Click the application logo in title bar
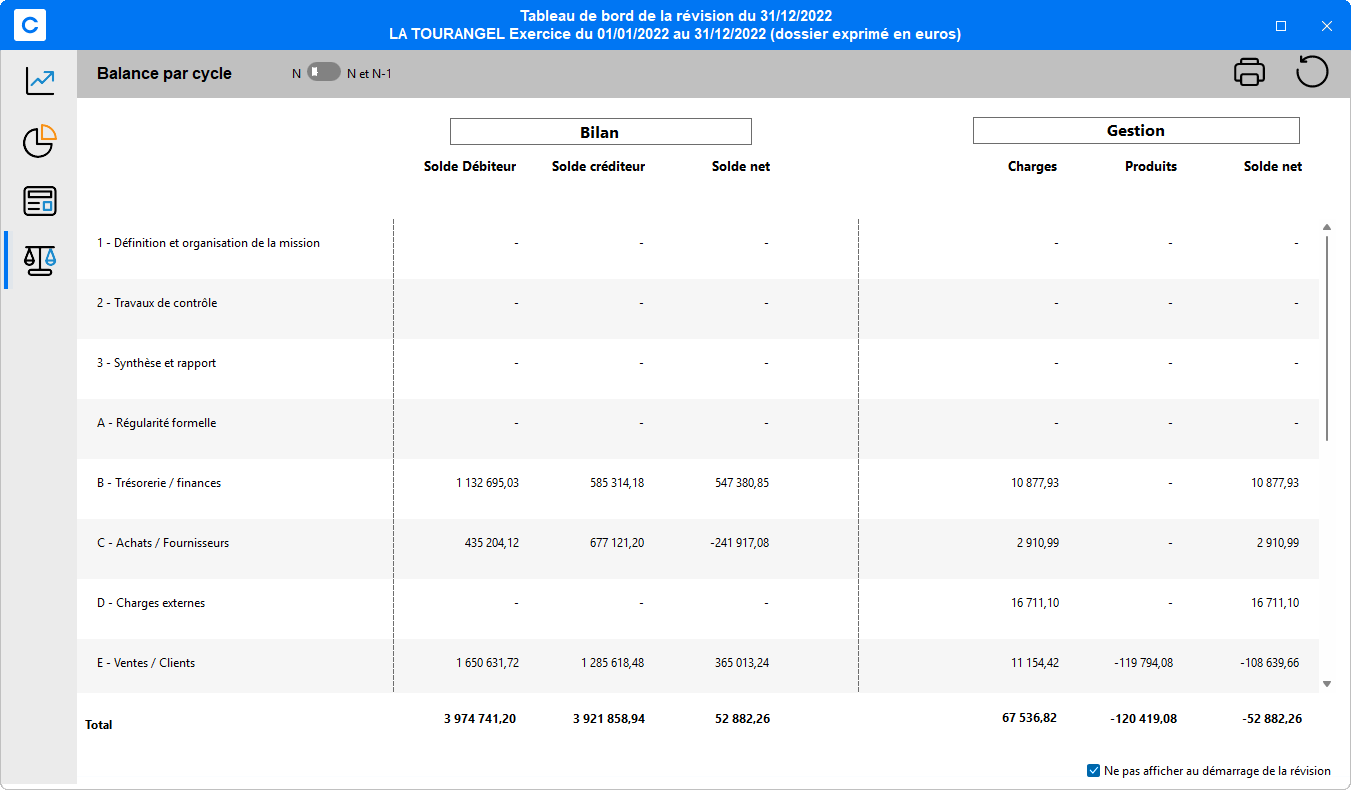This screenshot has height=790, width=1351. (x=30, y=25)
